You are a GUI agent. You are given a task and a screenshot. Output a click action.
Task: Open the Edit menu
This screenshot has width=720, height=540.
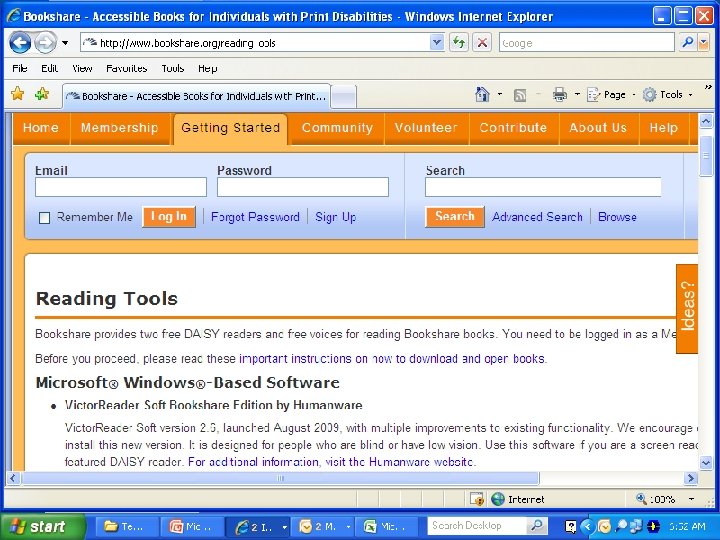pos(49,68)
